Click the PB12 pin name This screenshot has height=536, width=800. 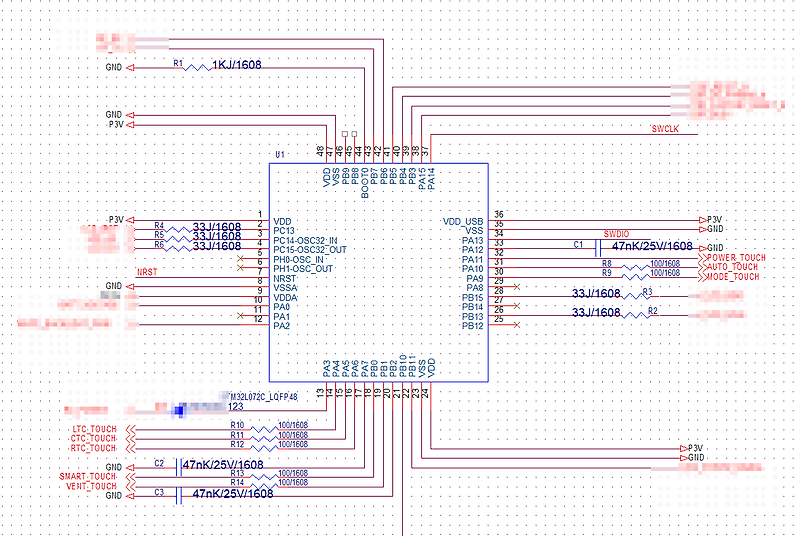click(472, 326)
